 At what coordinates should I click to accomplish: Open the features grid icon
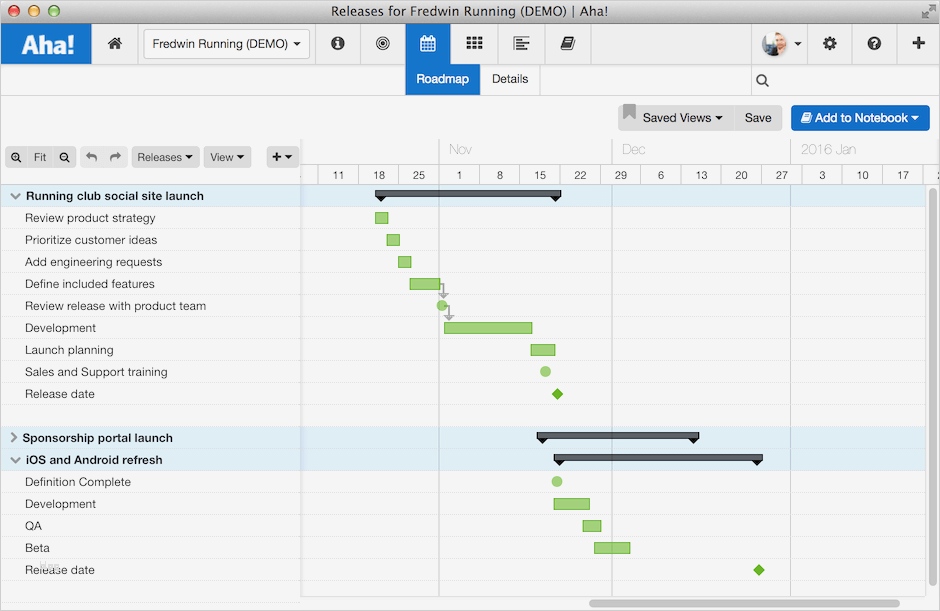(x=474, y=43)
